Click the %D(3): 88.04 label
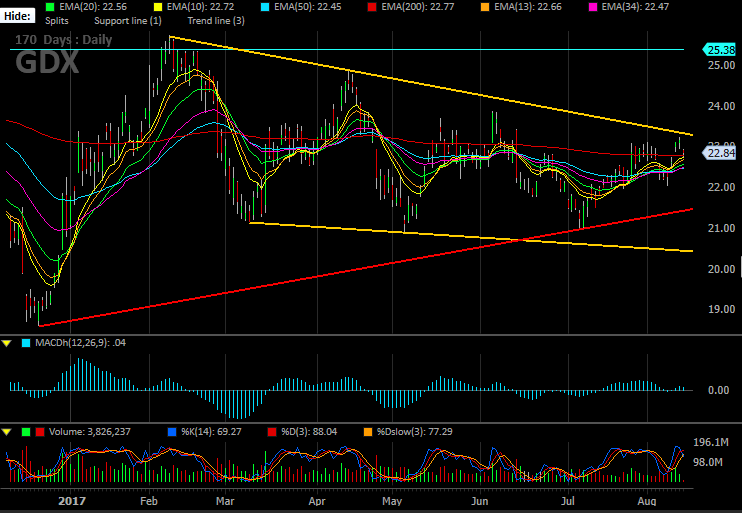The image size is (742, 513). [309, 432]
